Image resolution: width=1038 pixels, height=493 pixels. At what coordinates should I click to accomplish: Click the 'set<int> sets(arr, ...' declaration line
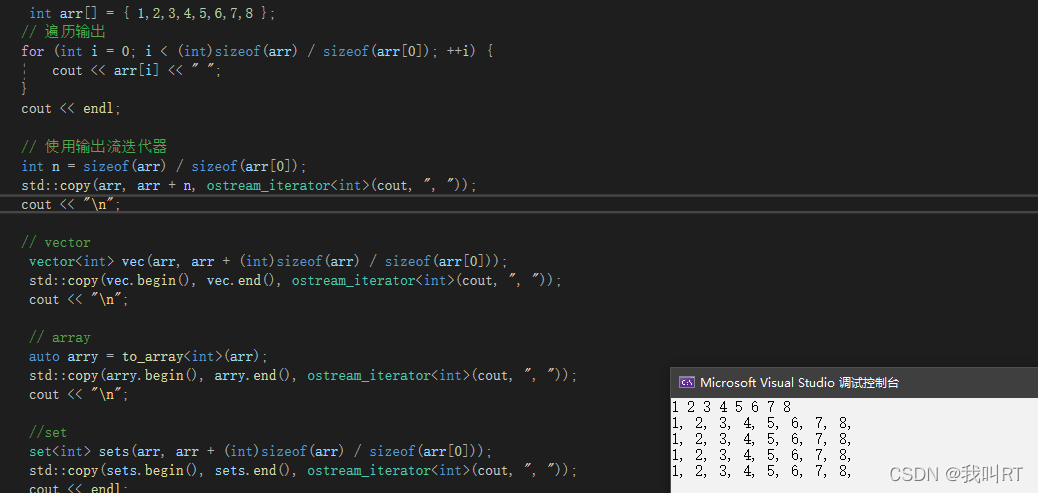(261, 451)
